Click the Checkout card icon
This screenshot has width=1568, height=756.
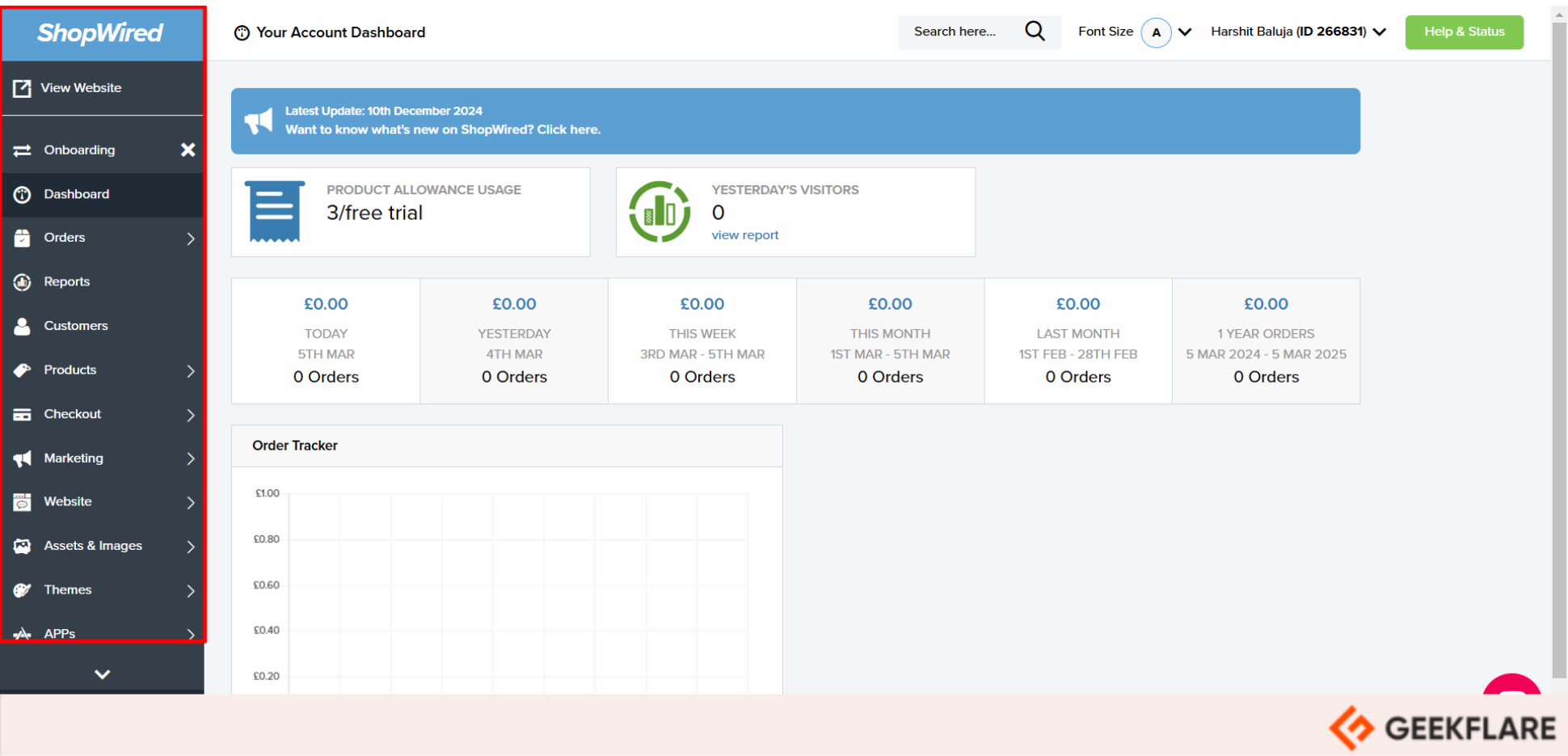tap(22, 414)
